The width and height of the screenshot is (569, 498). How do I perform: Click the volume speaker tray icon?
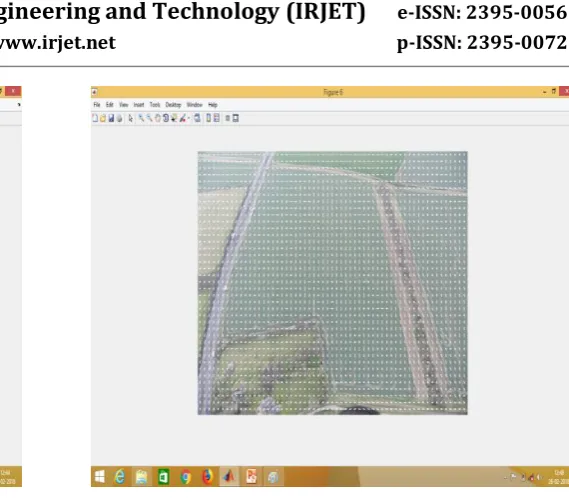tap(539, 477)
